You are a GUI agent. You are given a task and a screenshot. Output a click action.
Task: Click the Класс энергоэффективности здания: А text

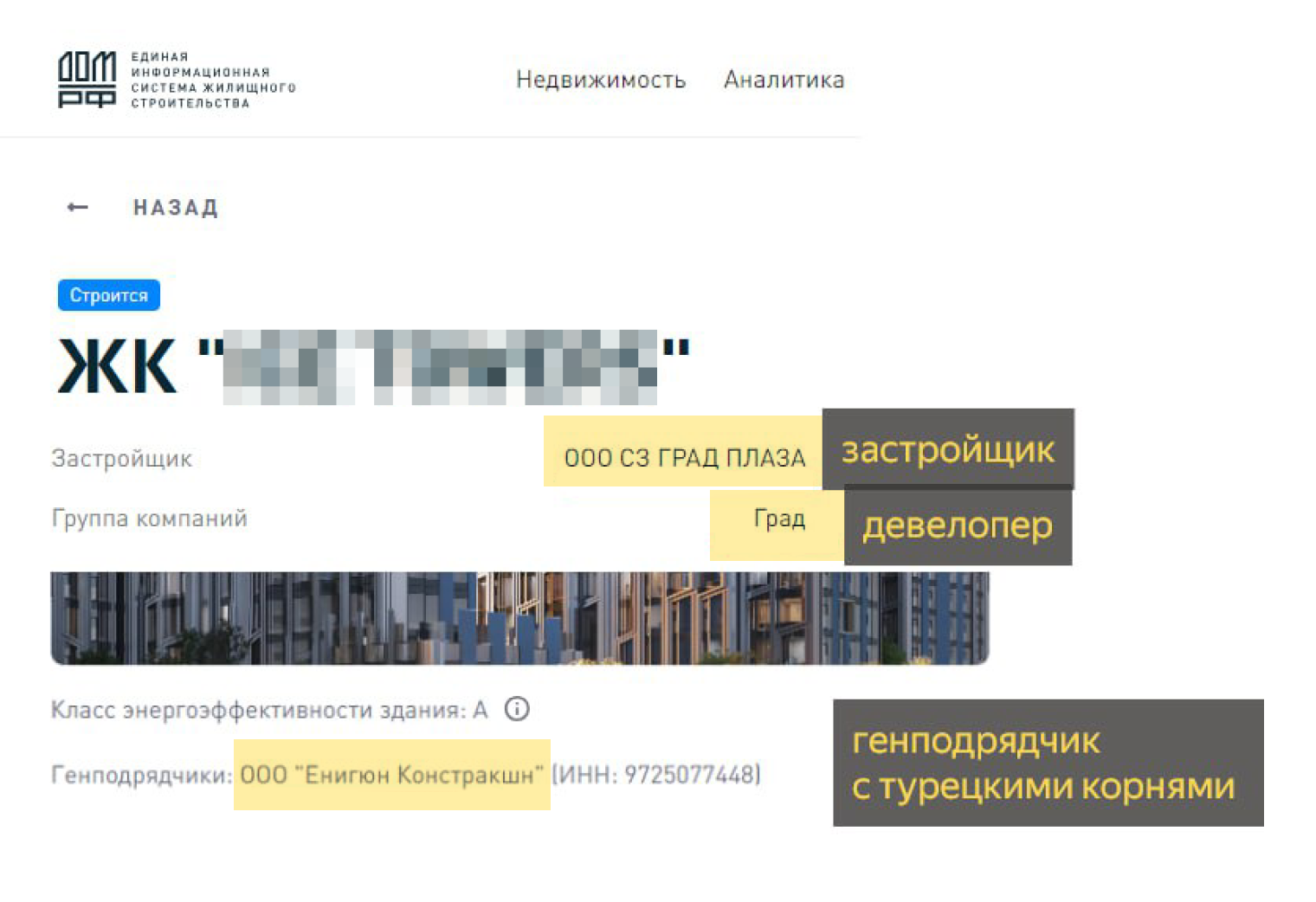click(269, 710)
